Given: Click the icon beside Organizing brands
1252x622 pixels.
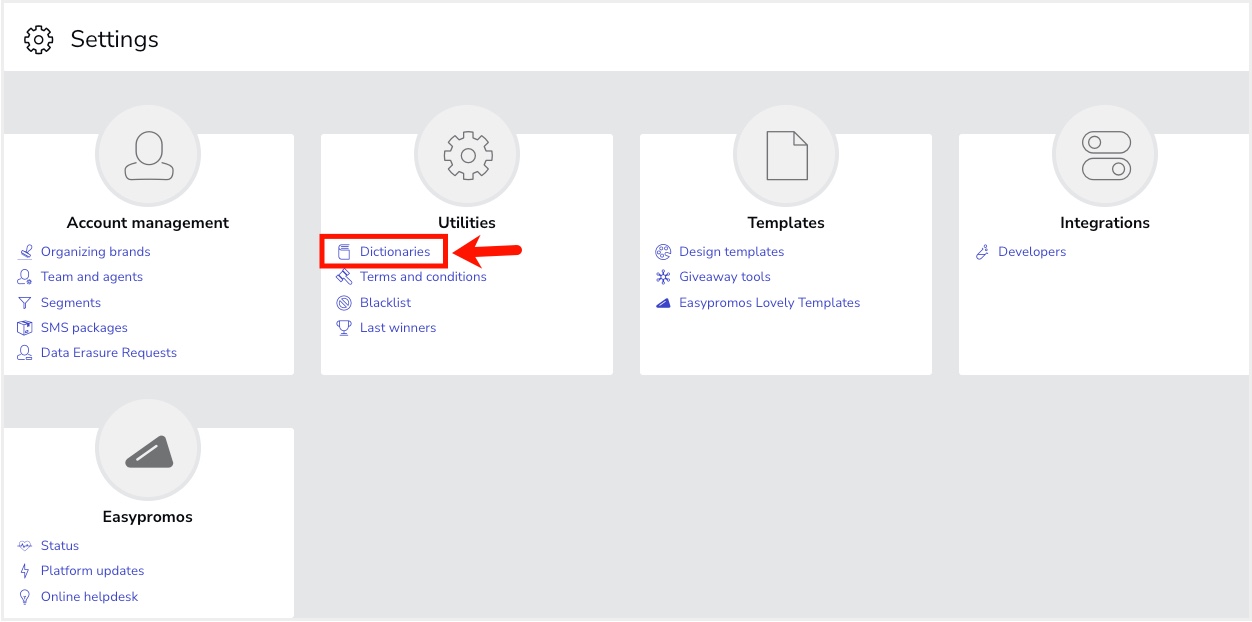Looking at the screenshot, I should tap(25, 252).
